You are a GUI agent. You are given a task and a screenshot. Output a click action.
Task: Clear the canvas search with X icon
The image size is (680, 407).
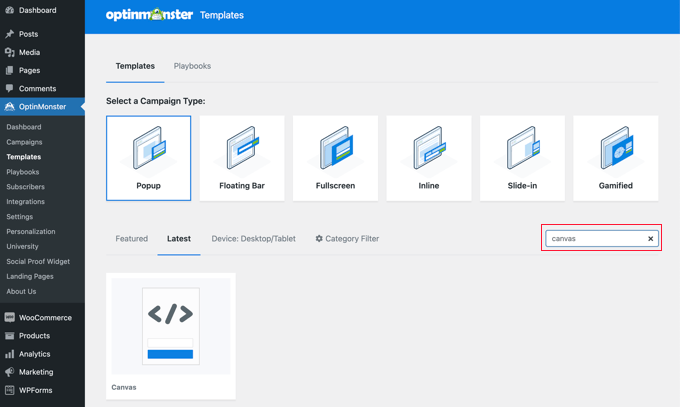point(651,239)
